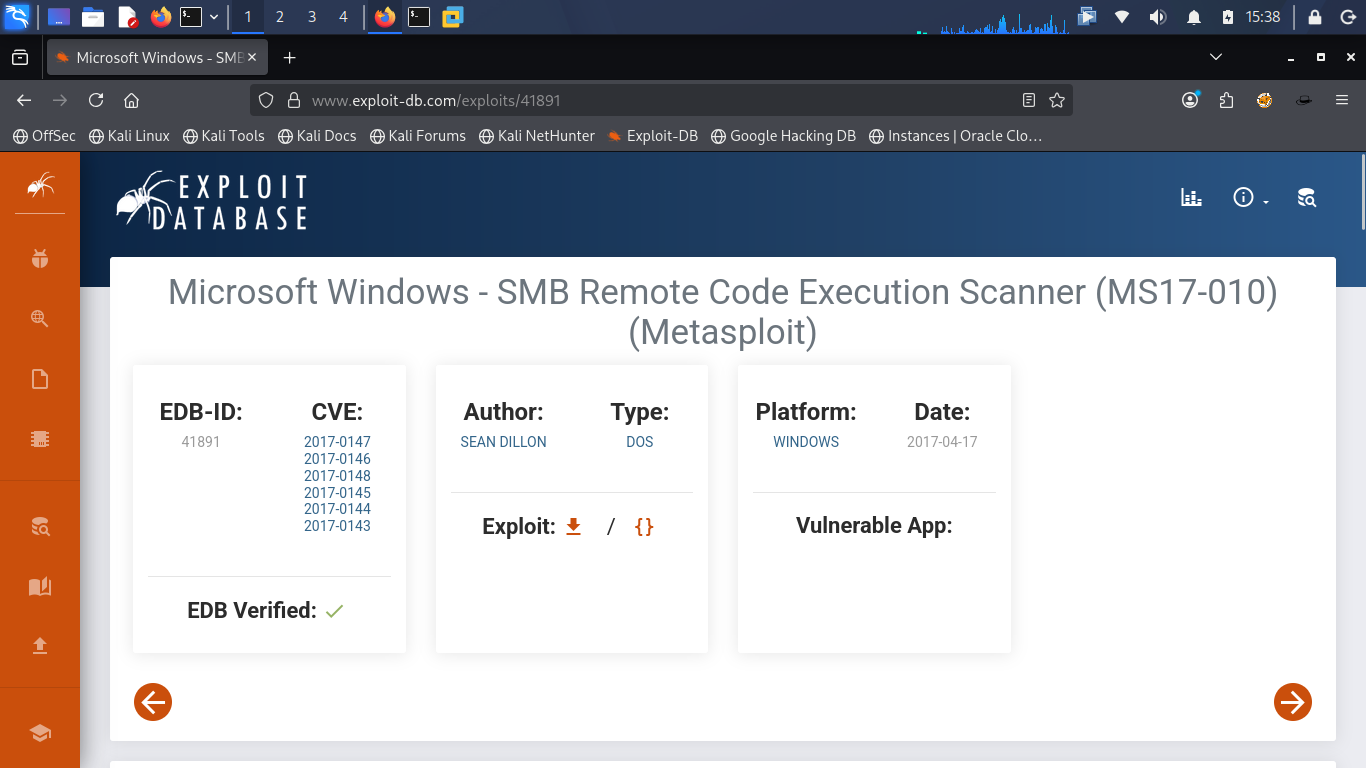Open the Papers document icon in sidebar
Image resolution: width=1366 pixels, height=768 pixels.
click(40, 379)
